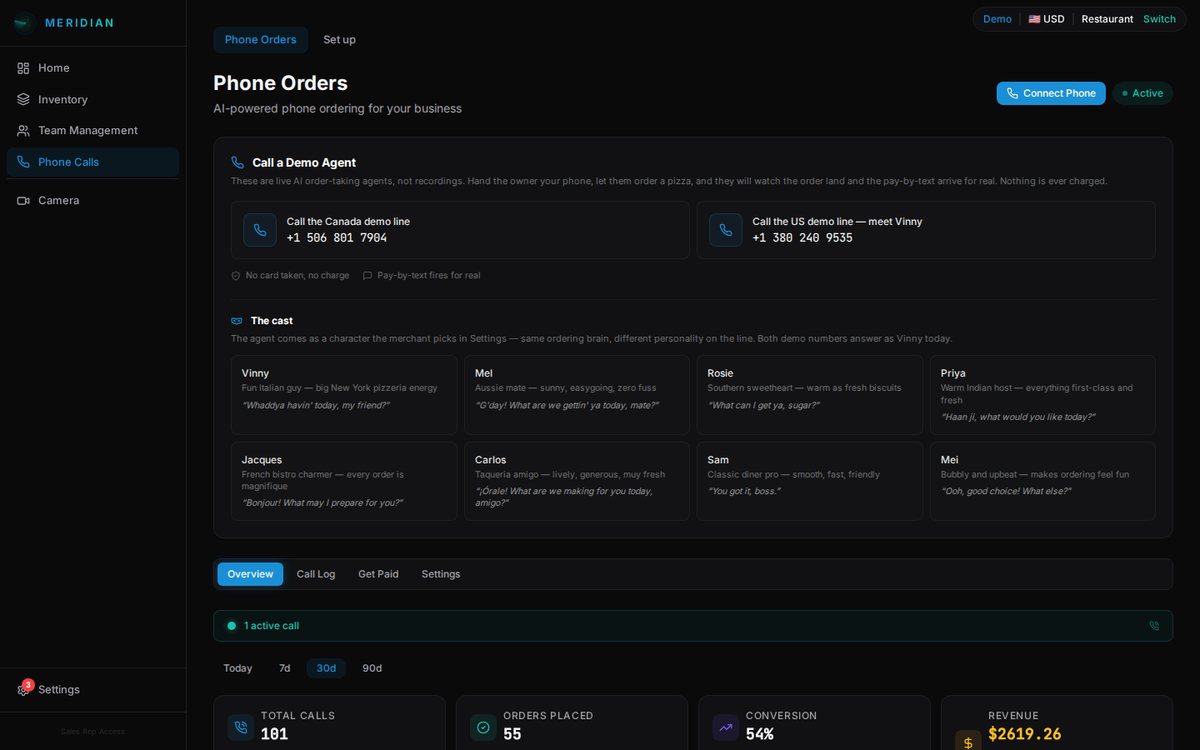Click the Connect Phone button
Image resolution: width=1200 pixels, height=750 pixels.
point(1051,93)
